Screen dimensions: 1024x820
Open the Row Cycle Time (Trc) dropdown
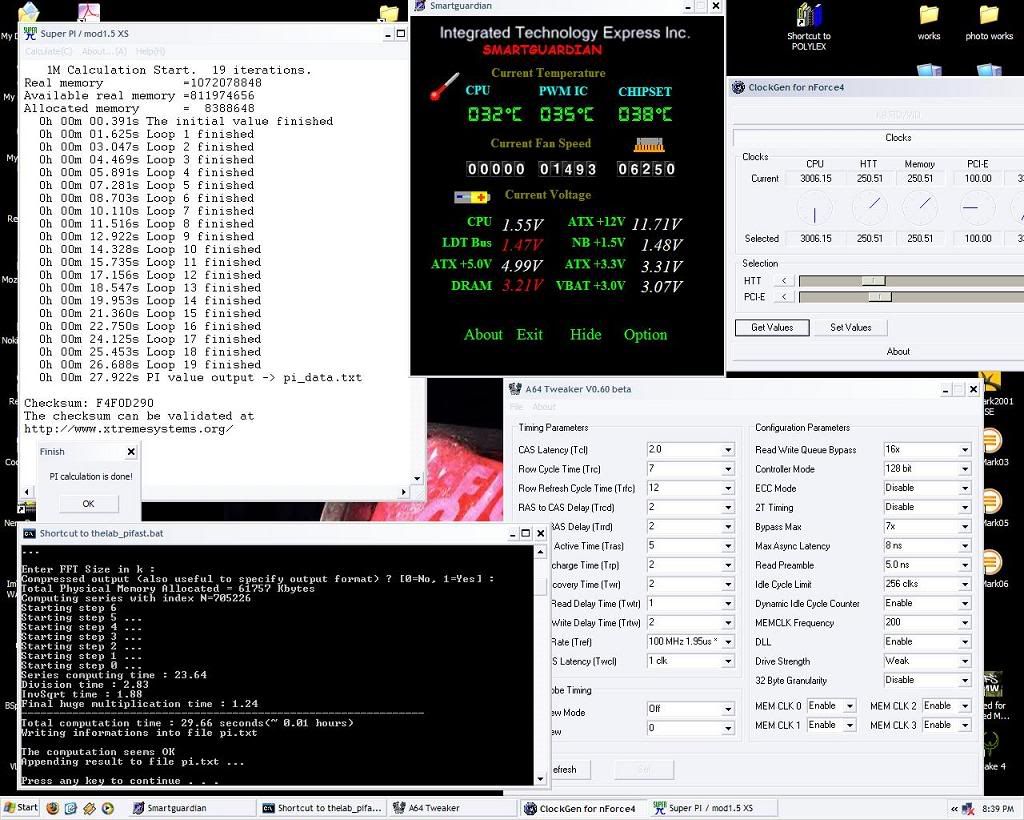tap(728, 469)
